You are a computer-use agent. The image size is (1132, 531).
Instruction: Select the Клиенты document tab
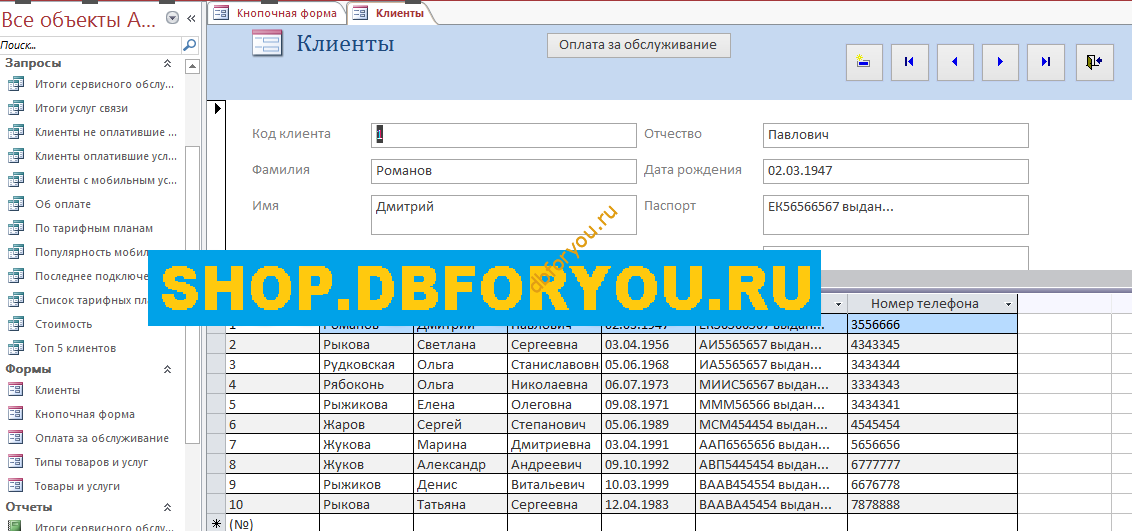click(390, 13)
